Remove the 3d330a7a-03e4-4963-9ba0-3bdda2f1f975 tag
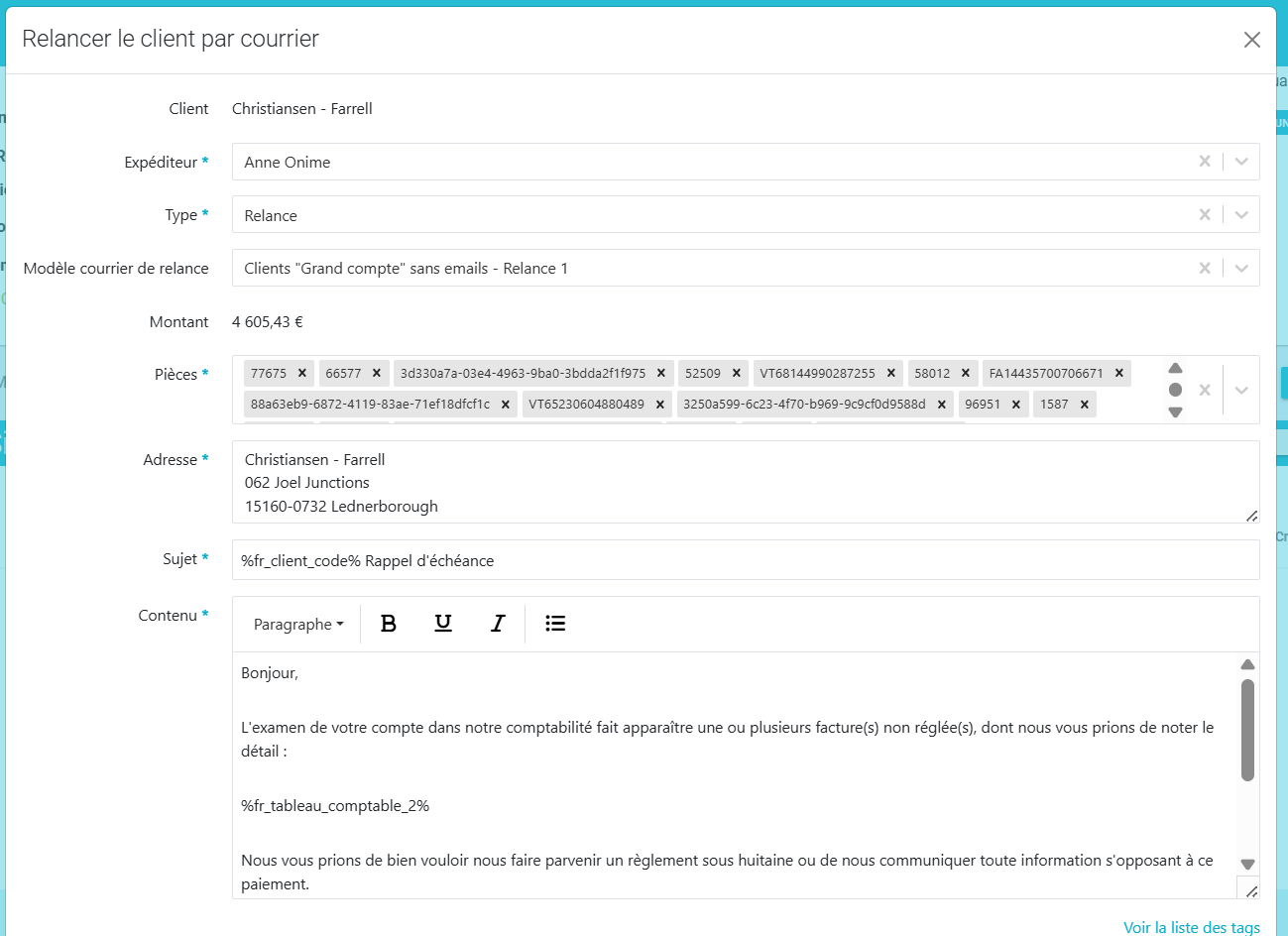 point(661,373)
